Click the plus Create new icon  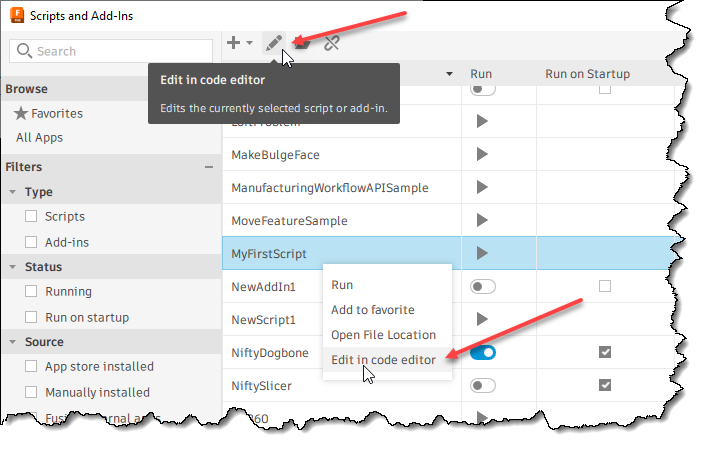233,43
